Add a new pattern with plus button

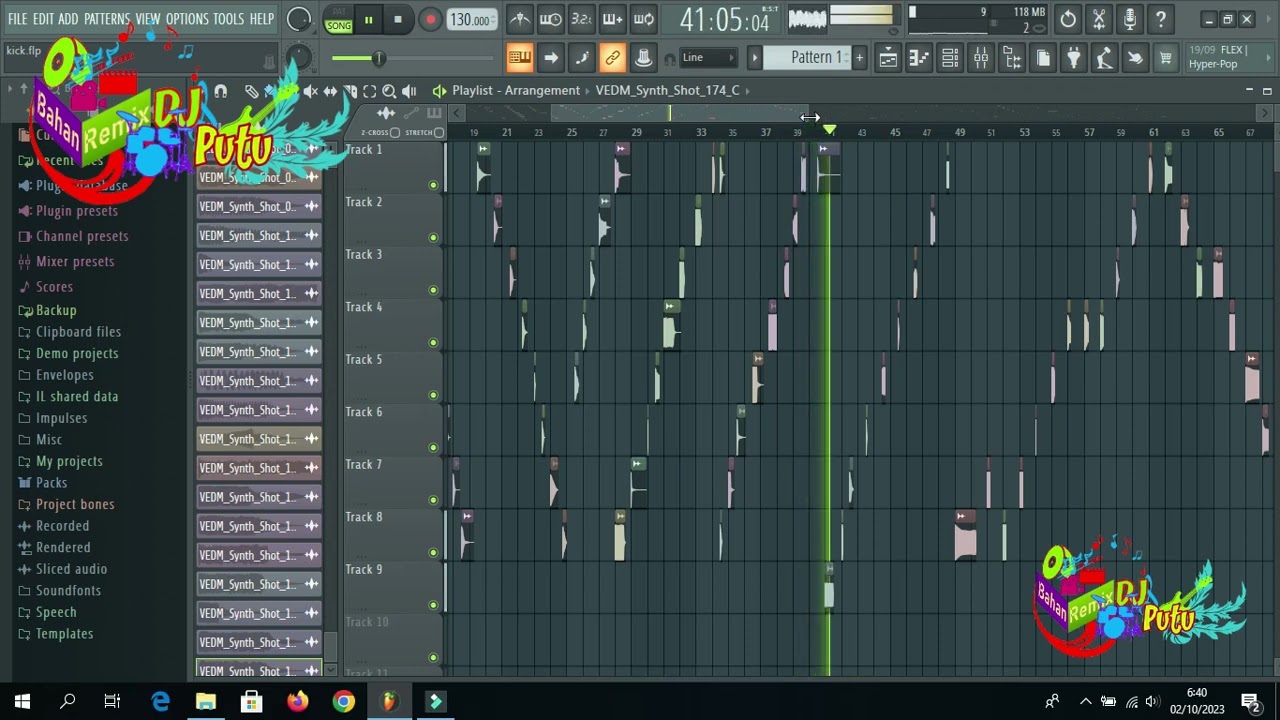tap(859, 58)
